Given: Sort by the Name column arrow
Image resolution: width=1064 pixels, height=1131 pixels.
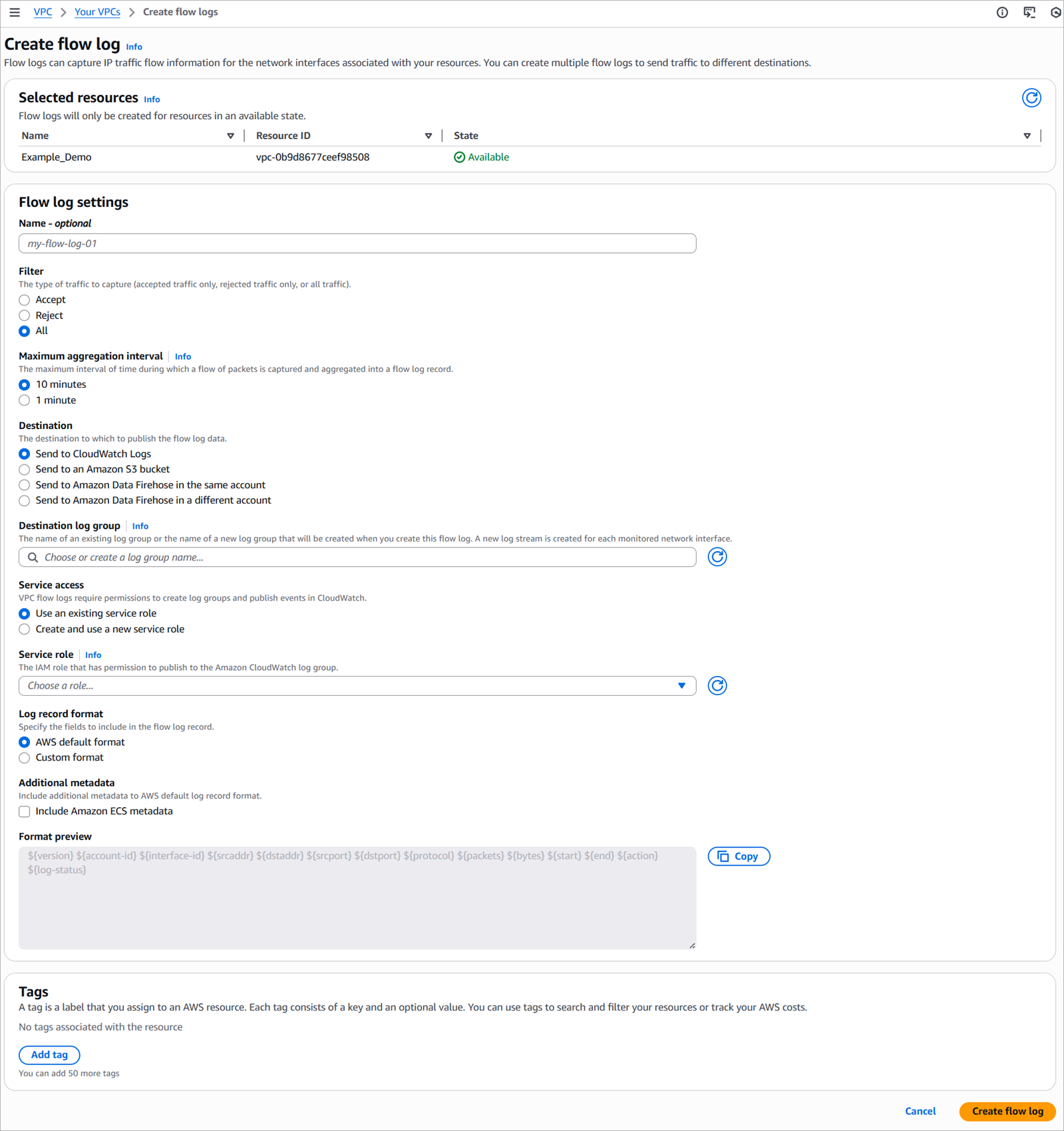Looking at the screenshot, I should [230, 136].
